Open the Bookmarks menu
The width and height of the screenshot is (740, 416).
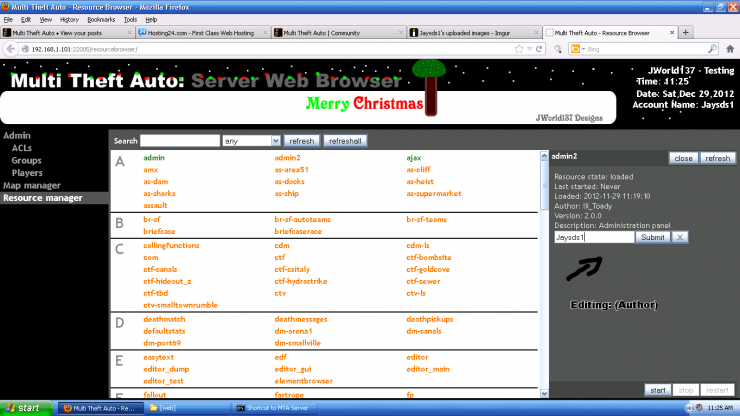click(x=101, y=20)
